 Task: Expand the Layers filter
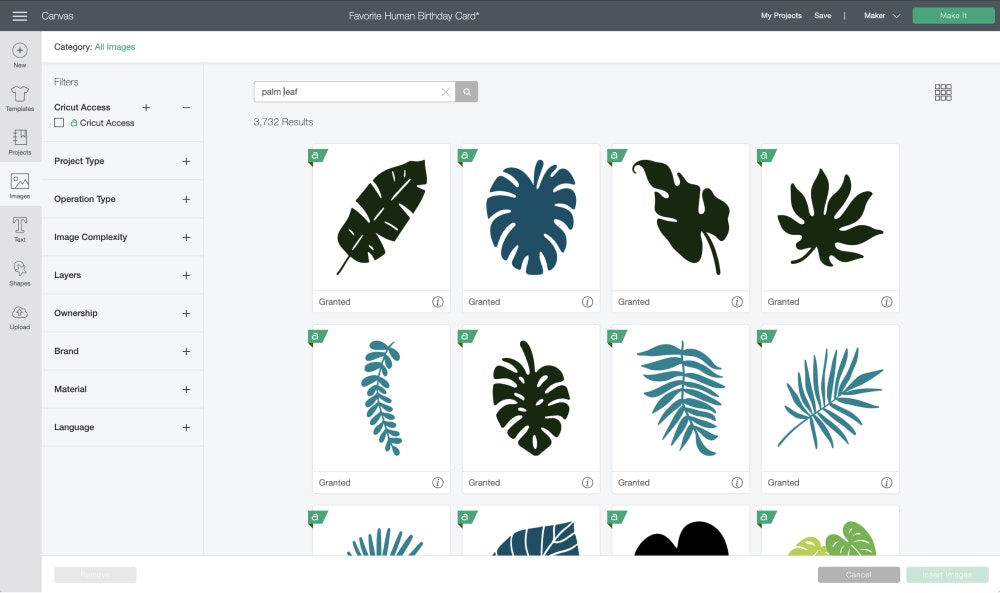pyautogui.click(x=186, y=275)
